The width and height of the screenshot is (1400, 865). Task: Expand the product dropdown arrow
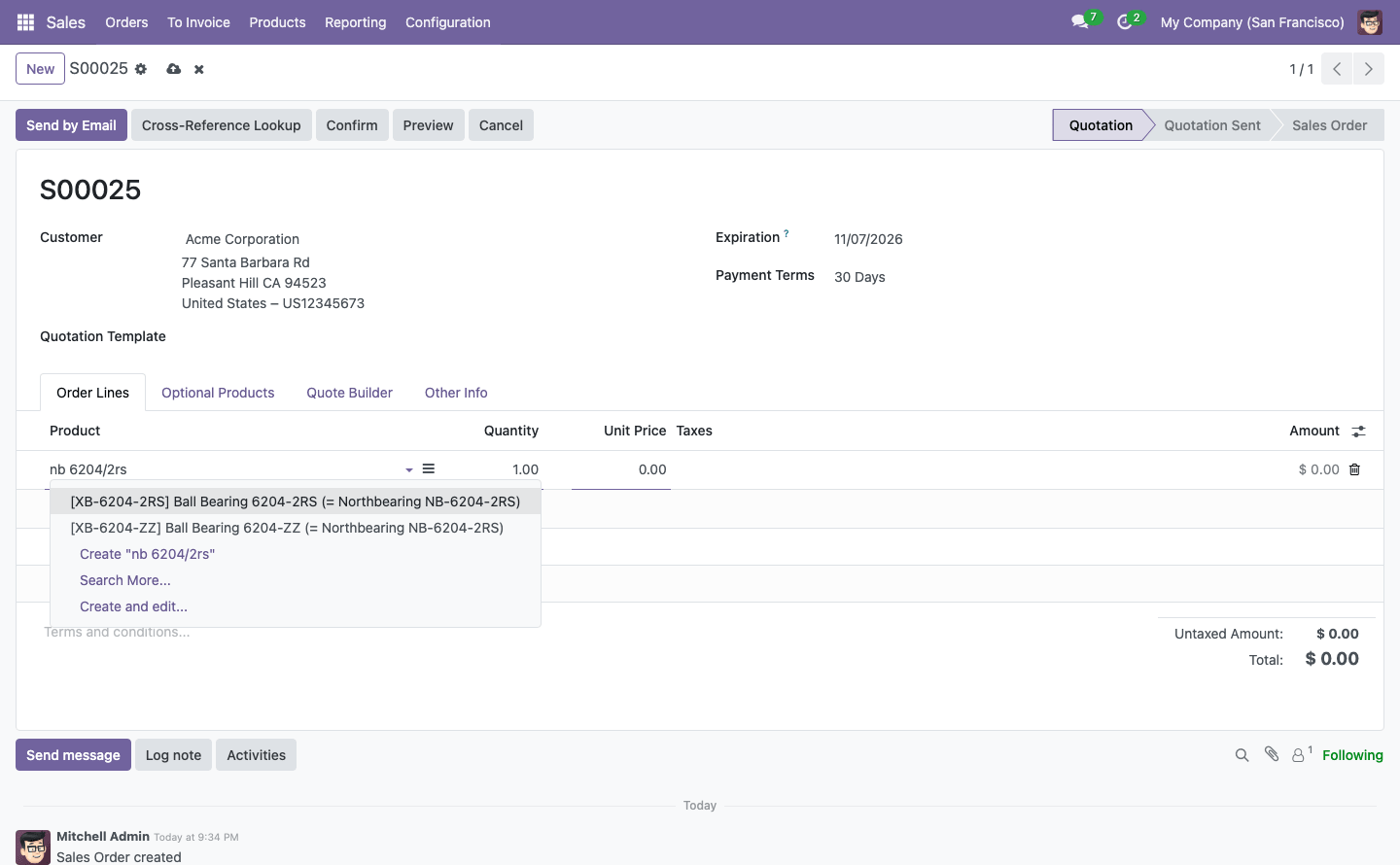pyautogui.click(x=409, y=469)
